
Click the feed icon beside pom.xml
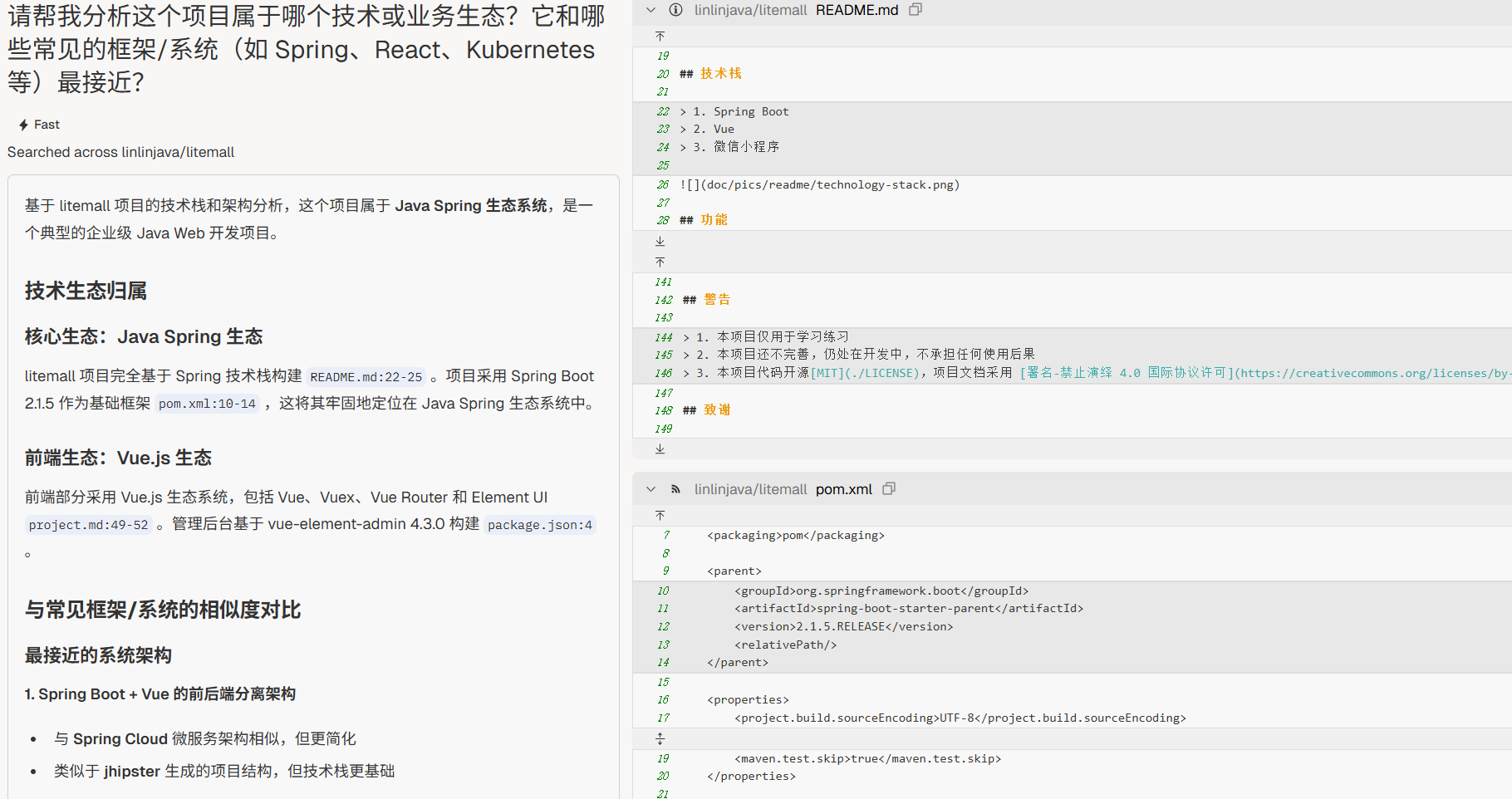tap(676, 489)
